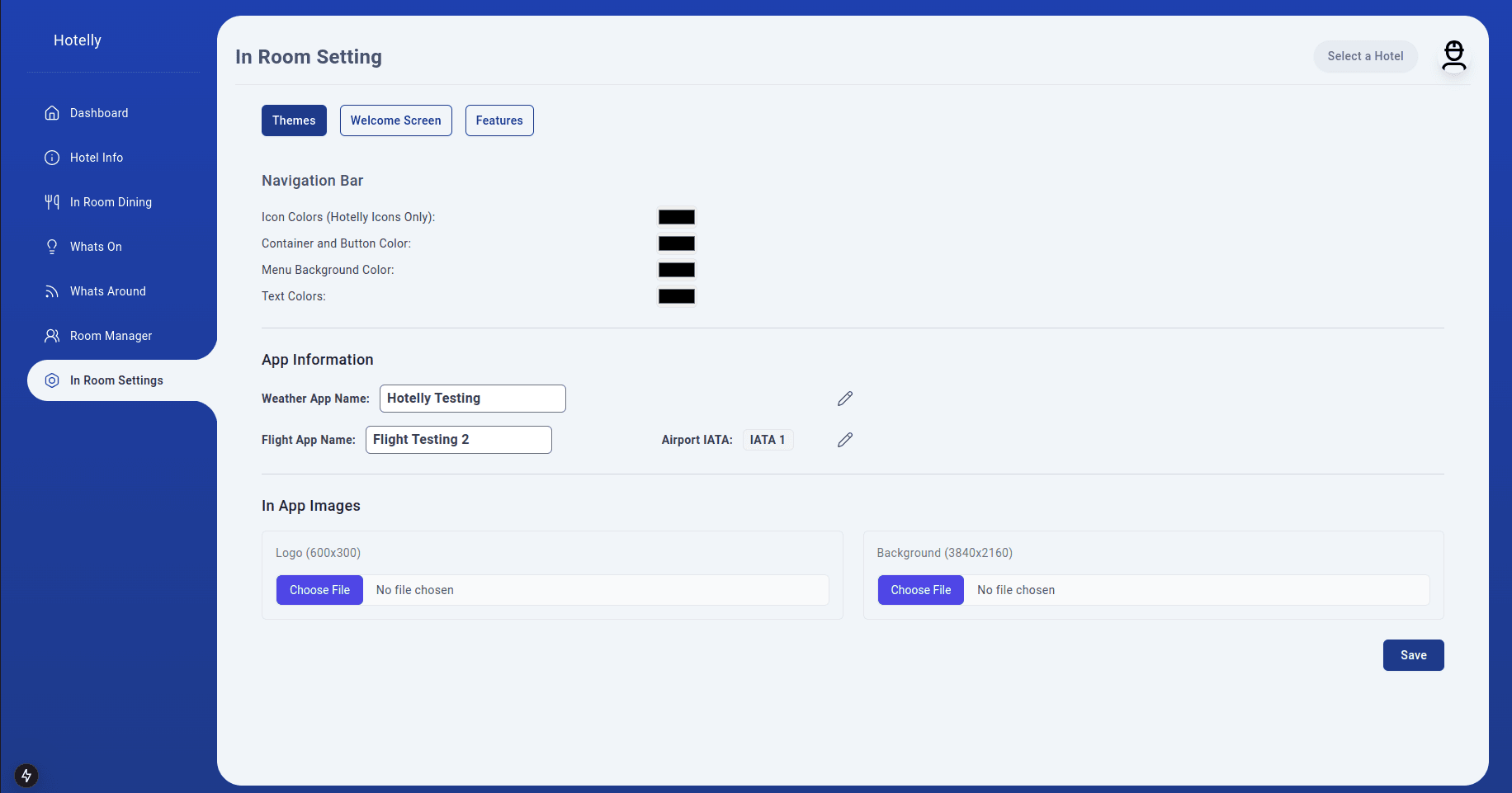Click the Flight App Name input field

[x=458, y=440]
